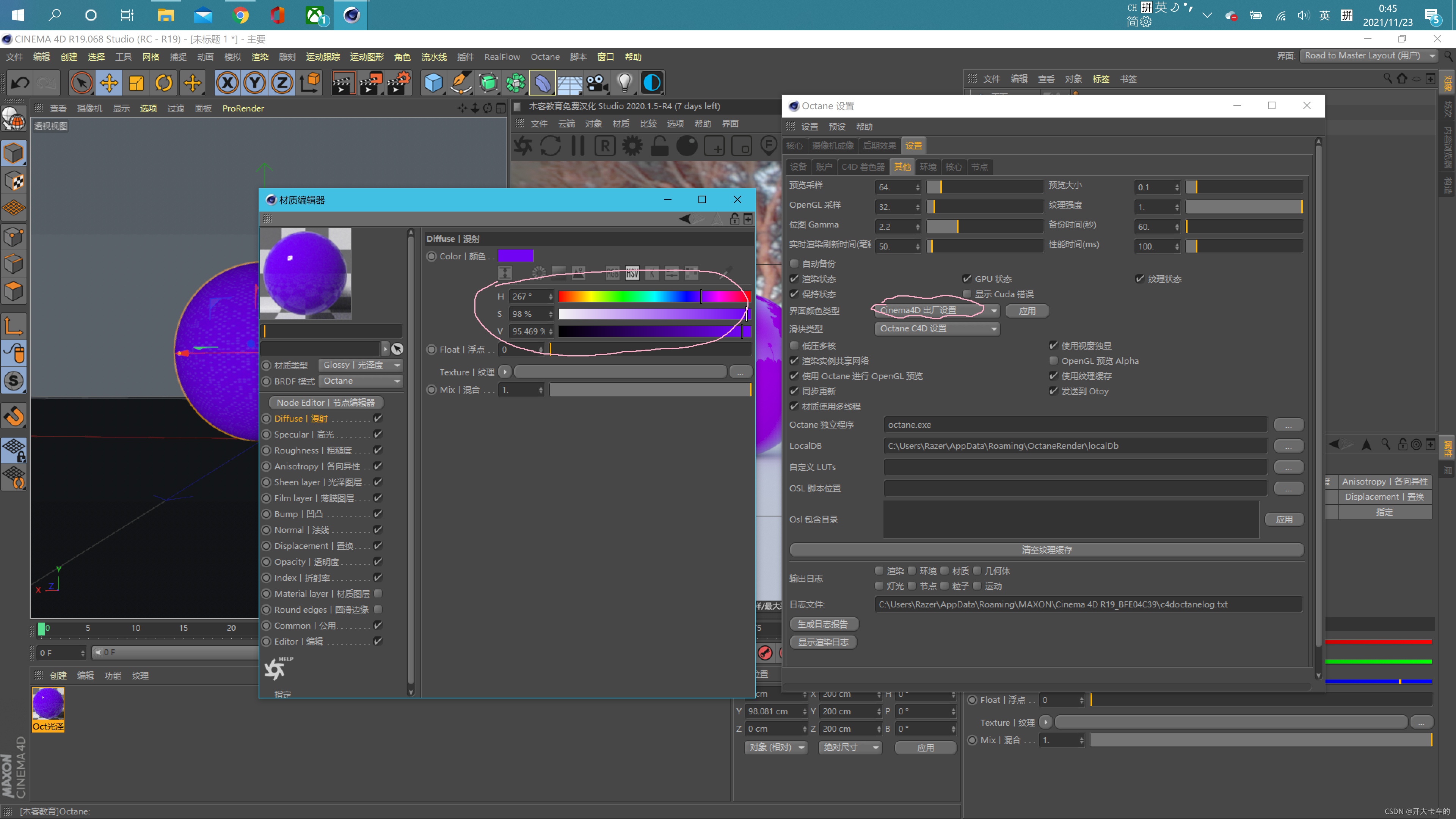Image resolution: width=1456 pixels, height=819 pixels.
Task: Select the Oct光泽 material thumbnail
Action: click(x=48, y=704)
